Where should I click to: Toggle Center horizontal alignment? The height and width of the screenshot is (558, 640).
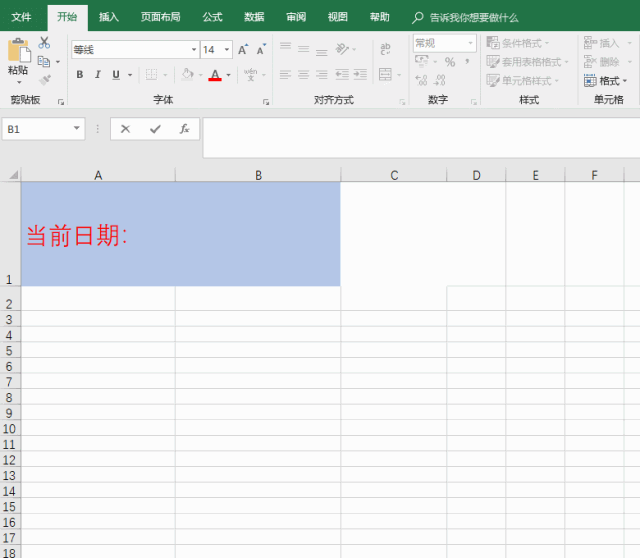pyautogui.click(x=304, y=74)
